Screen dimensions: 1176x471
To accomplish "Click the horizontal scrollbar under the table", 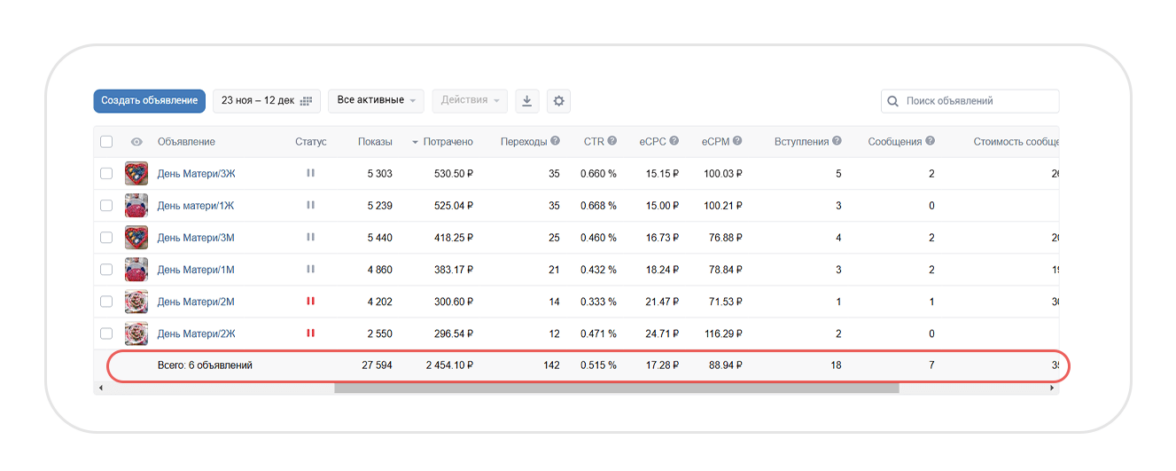I will pyautogui.click(x=616, y=388).
